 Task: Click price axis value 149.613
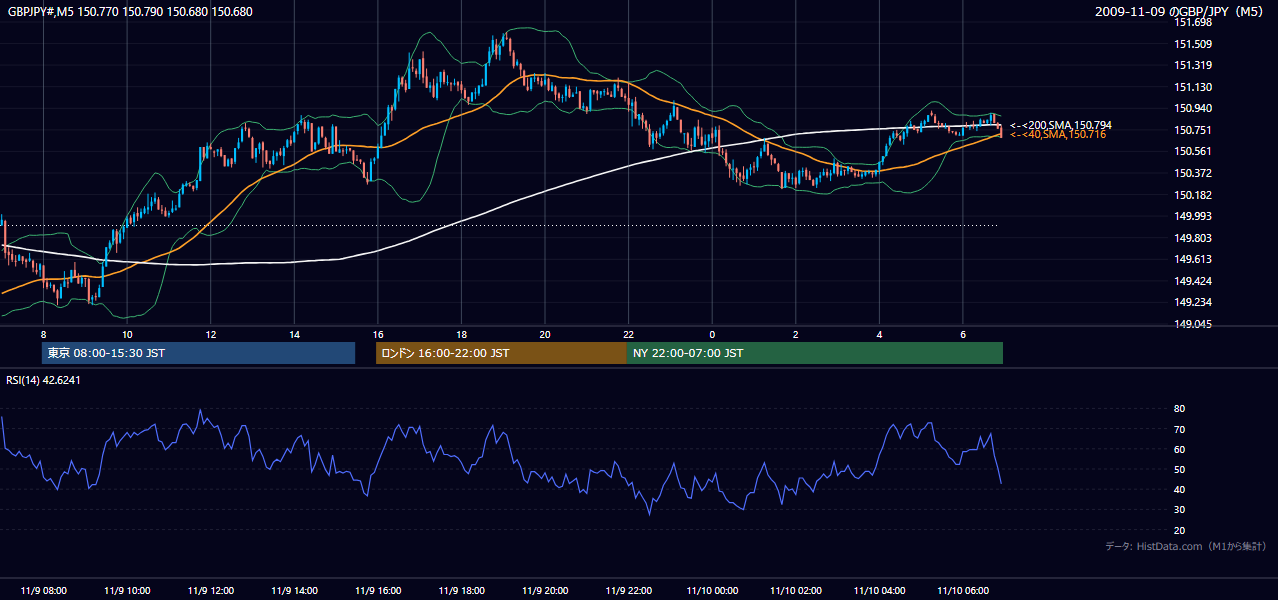tap(1192, 259)
